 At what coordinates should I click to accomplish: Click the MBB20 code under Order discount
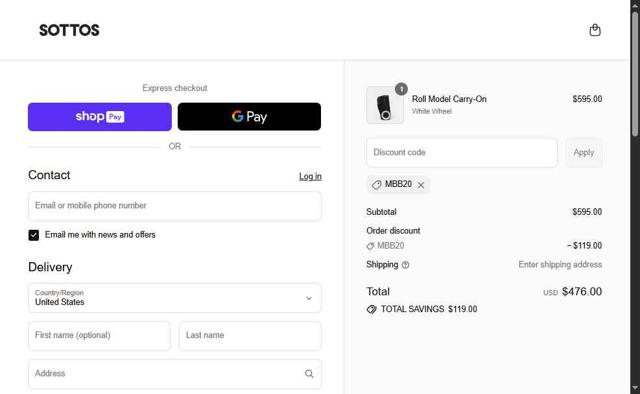(x=391, y=246)
